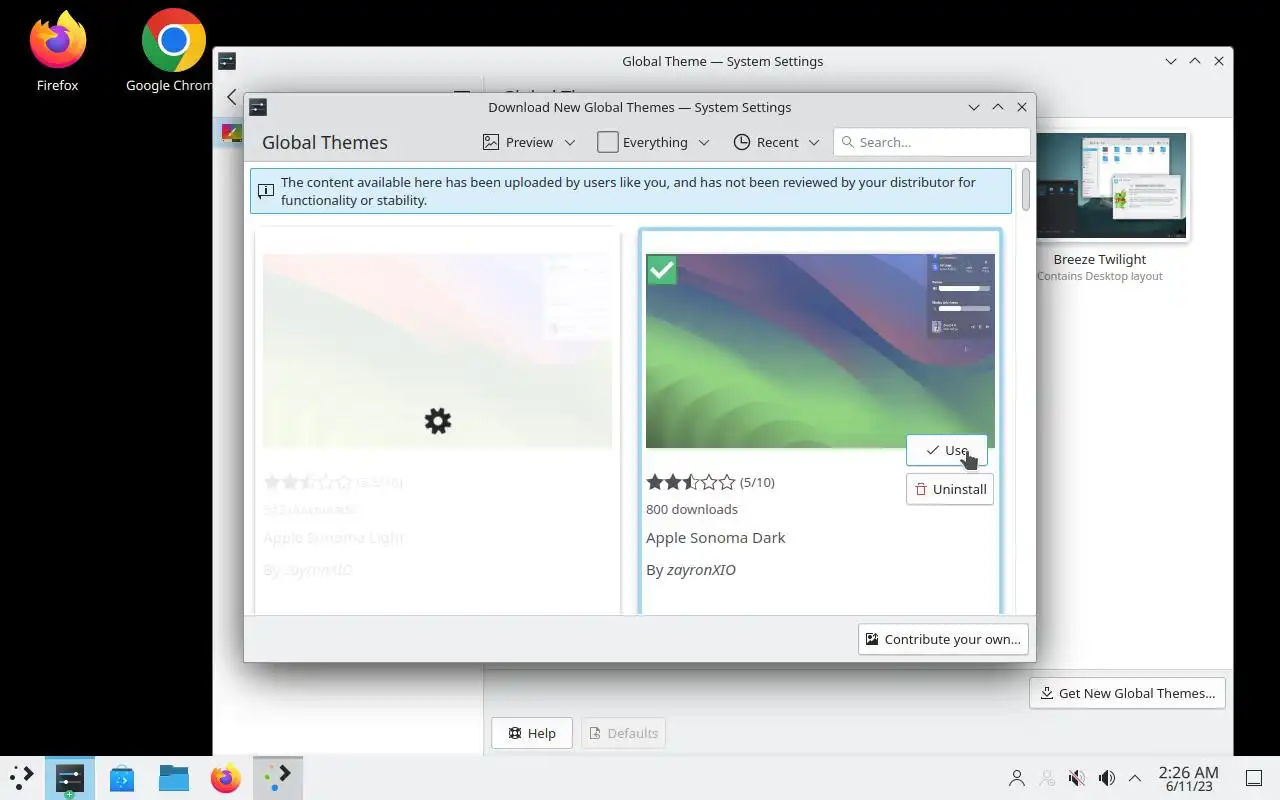Screen dimensions: 1280x800
Task: Open the Dolphin file manager from taskbar
Action: [174, 777]
